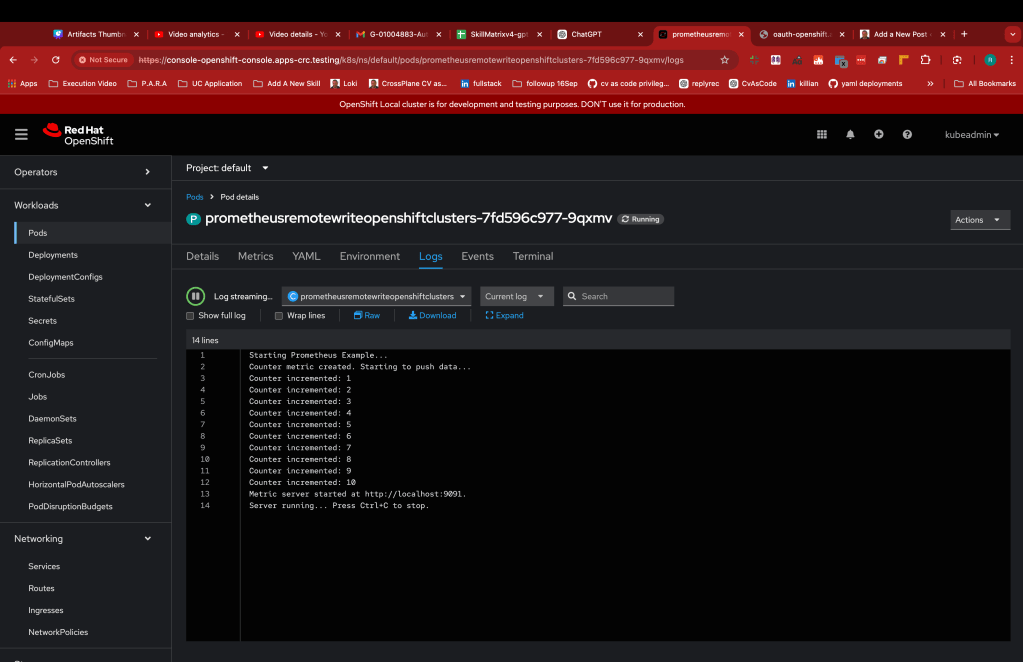Close the ChatGPT tab
The width and height of the screenshot is (1023, 662).
point(640,35)
